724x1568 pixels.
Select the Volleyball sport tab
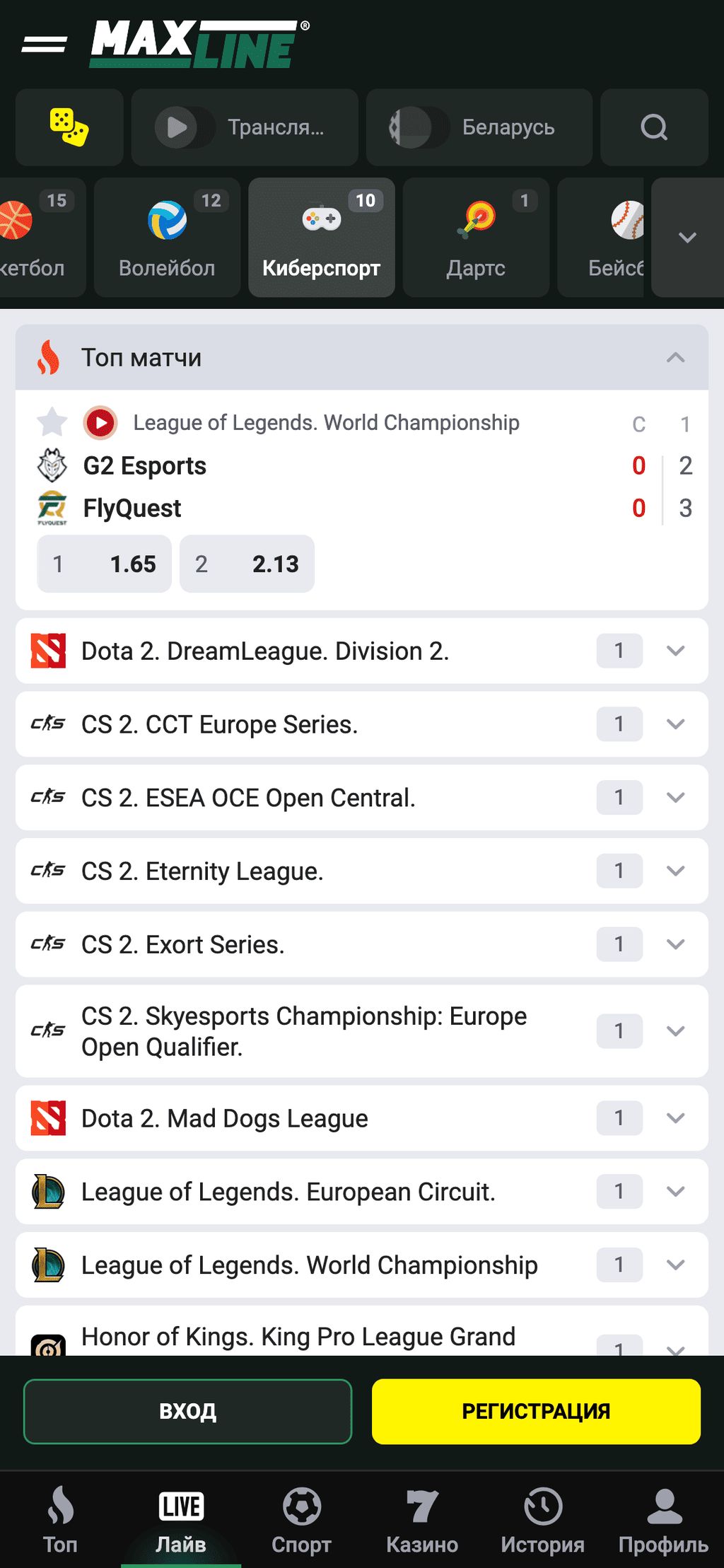point(167,238)
